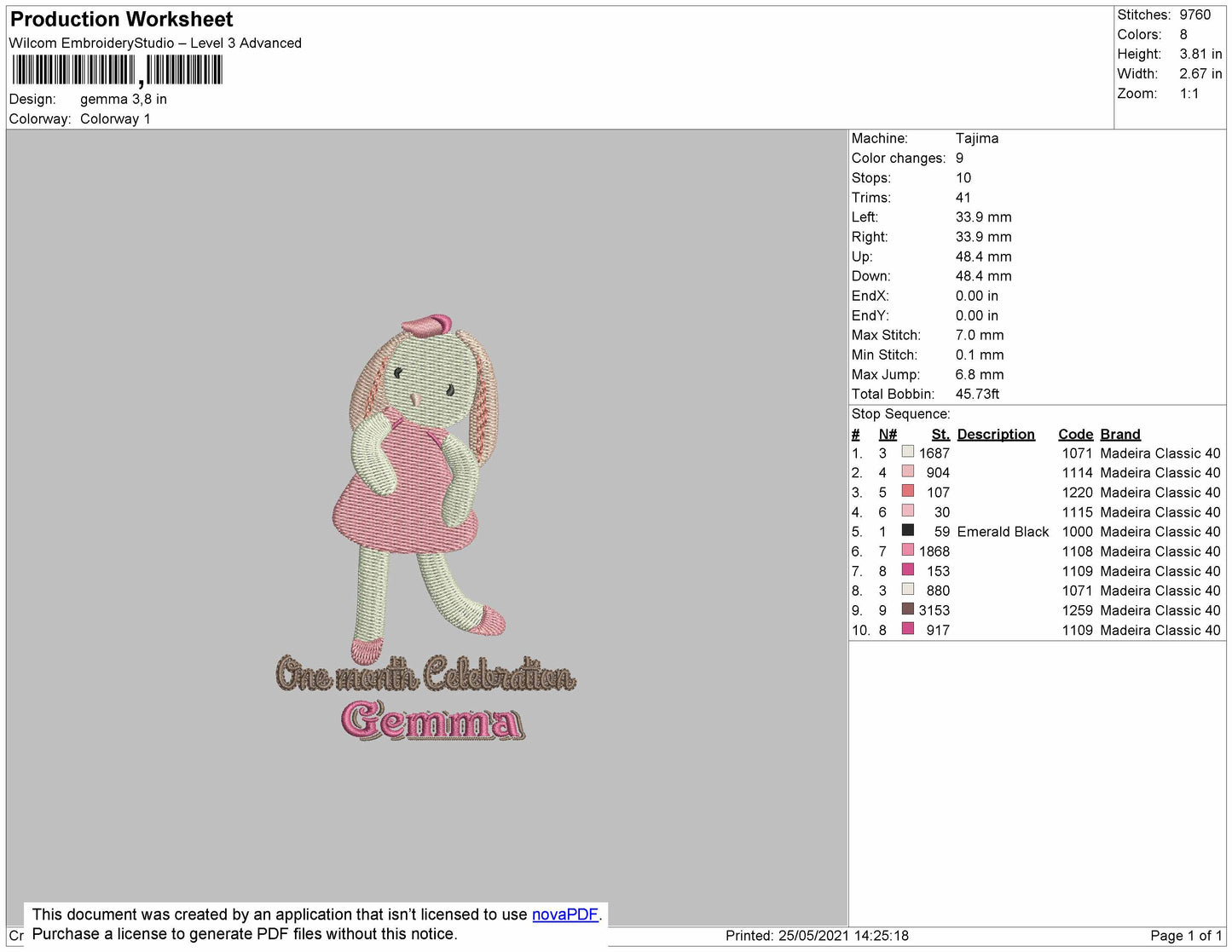Pick brown swatch for stop 9 (1259)

pyautogui.click(x=908, y=609)
